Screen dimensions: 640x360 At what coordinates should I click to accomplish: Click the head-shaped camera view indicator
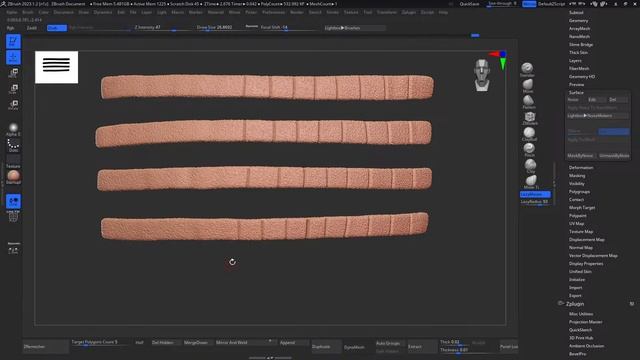(x=482, y=75)
